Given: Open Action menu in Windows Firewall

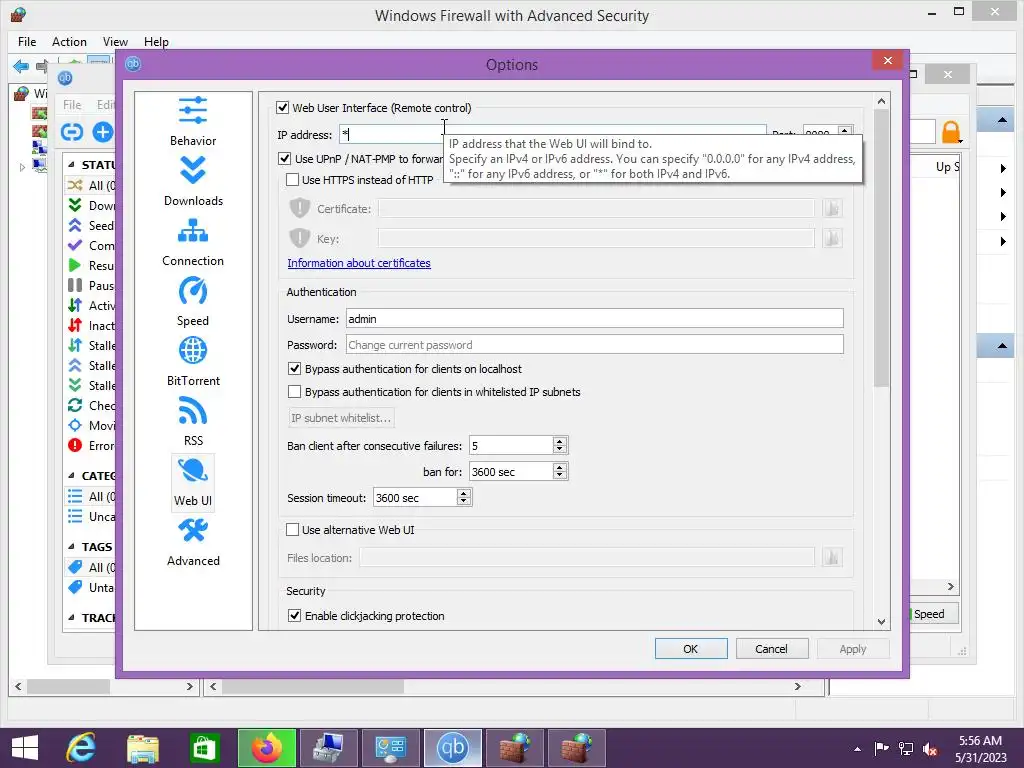Looking at the screenshot, I should [69, 42].
